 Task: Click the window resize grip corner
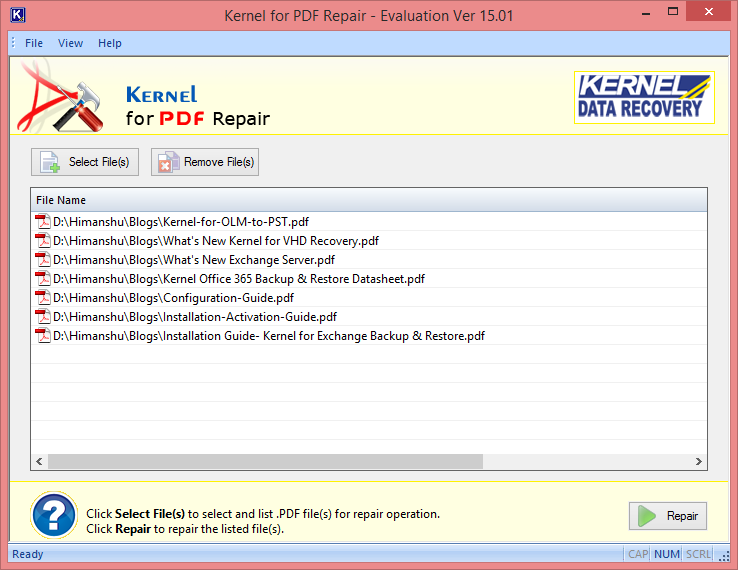724,556
